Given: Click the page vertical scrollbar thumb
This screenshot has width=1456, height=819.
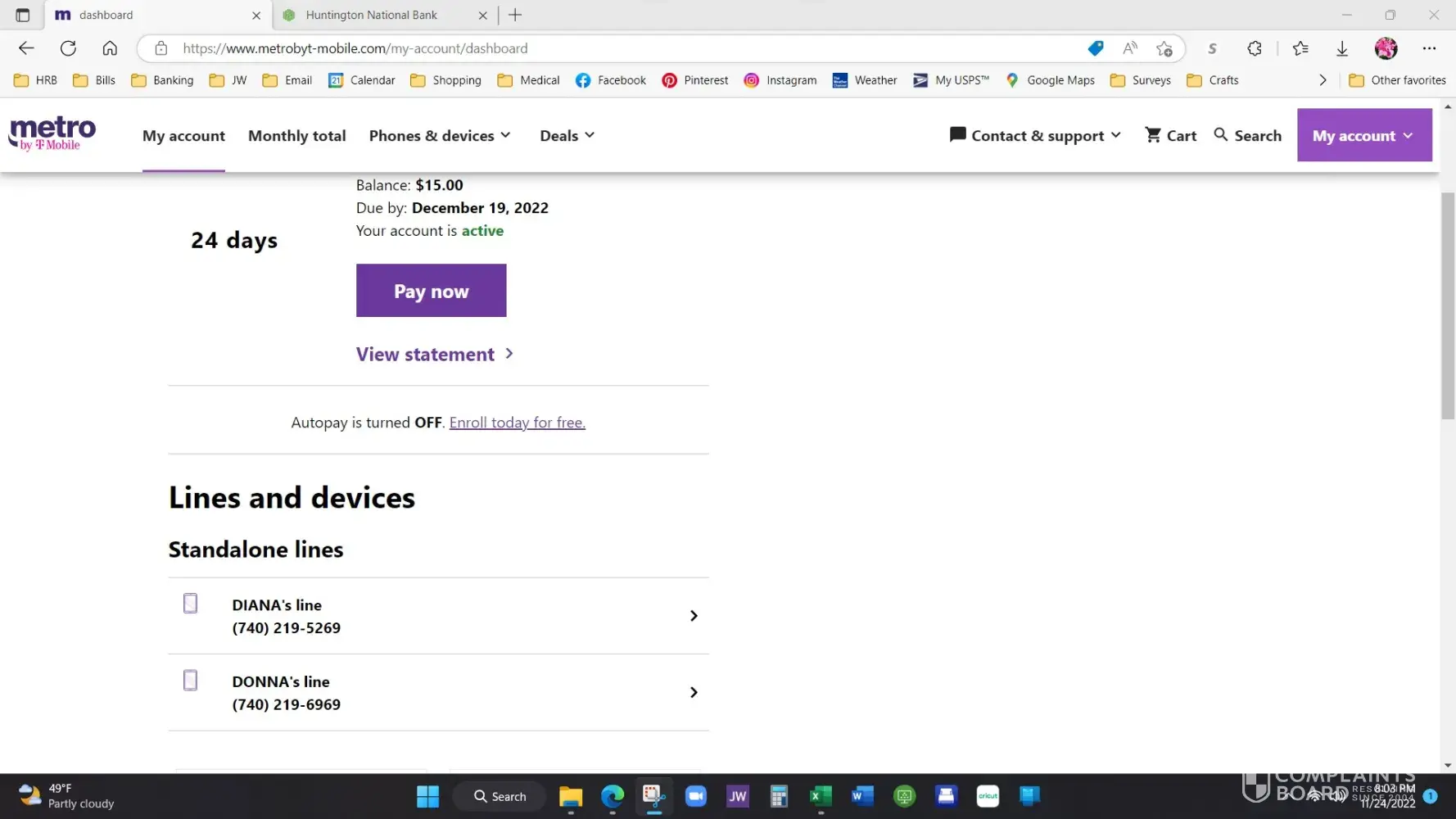Looking at the screenshot, I should [x=1448, y=305].
